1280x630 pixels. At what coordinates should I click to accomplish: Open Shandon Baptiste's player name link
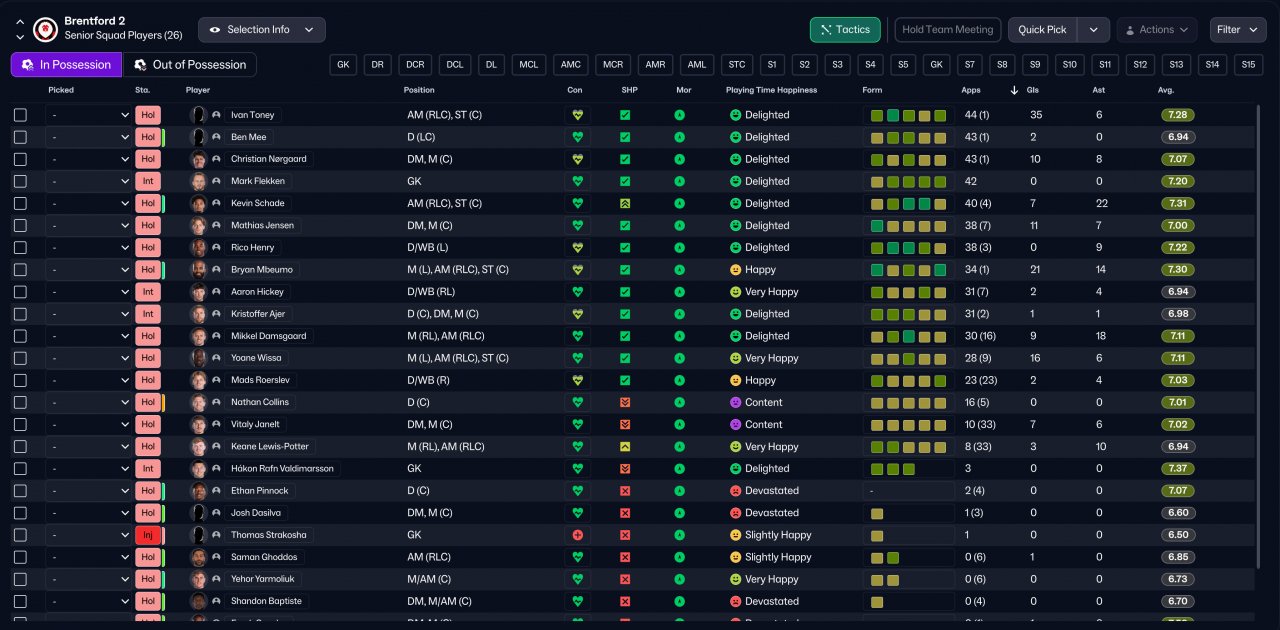(266, 601)
